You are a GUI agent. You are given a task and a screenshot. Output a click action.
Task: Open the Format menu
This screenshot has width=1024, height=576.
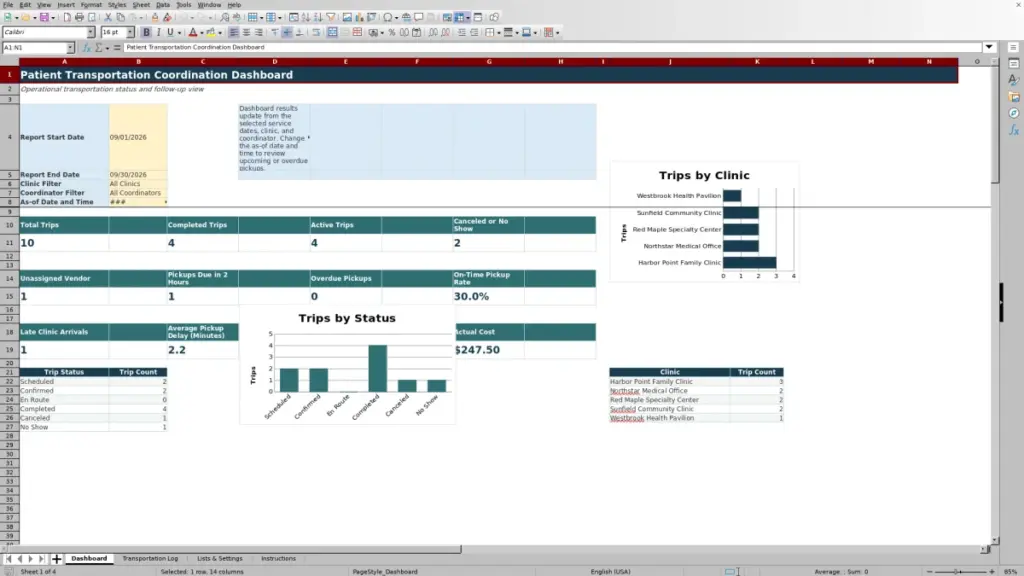[91, 5]
